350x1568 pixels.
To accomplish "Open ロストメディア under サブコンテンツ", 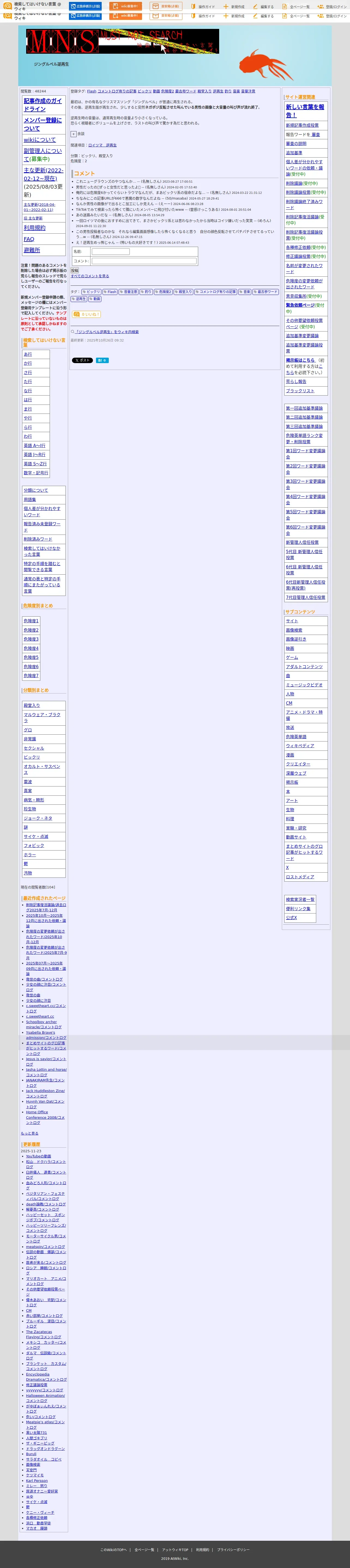I will (x=300, y=877).
